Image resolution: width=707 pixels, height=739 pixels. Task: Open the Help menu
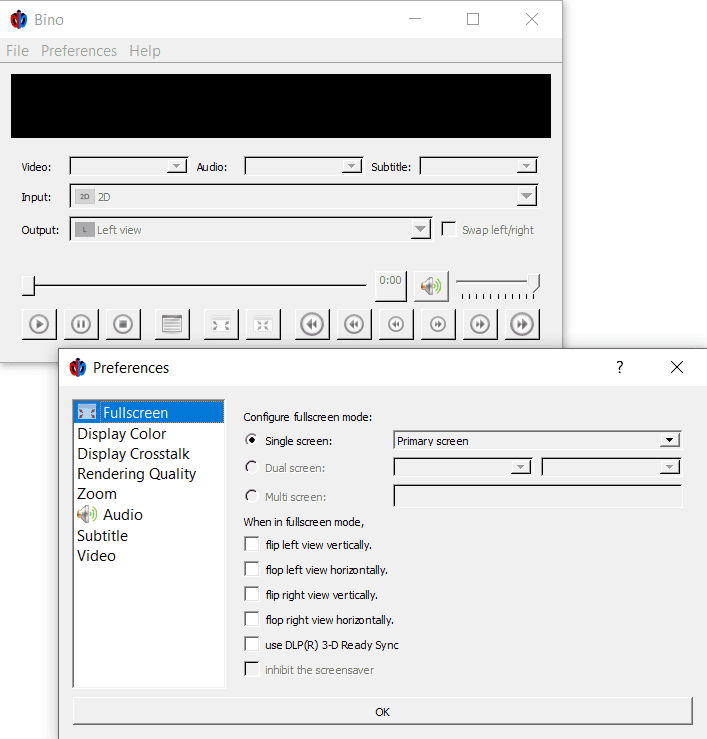(x=145, y=50)
